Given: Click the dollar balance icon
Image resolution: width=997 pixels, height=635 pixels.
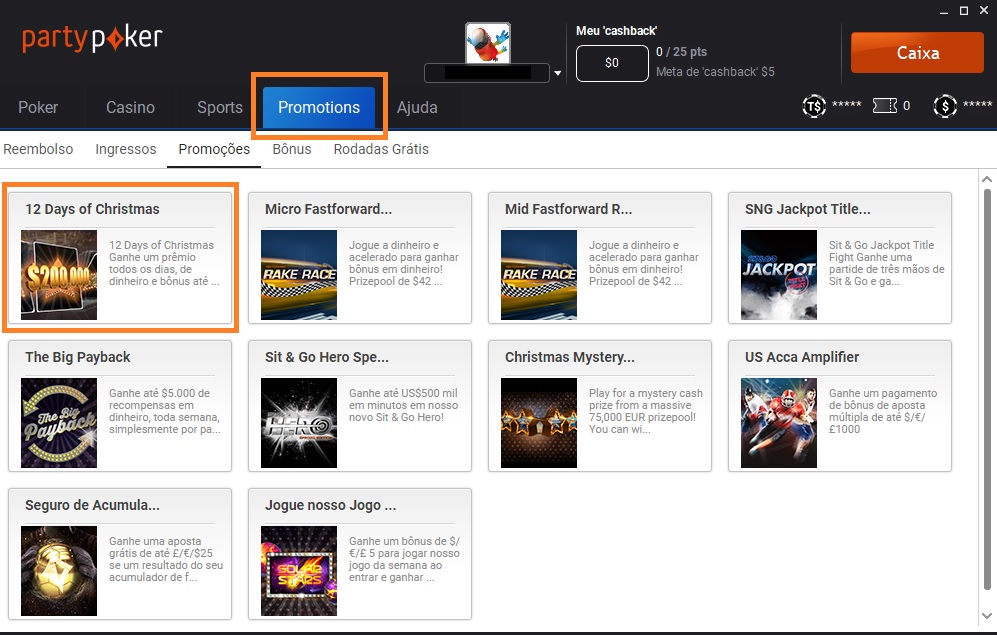Looking at the screenshot, I should tap(945, 106).
